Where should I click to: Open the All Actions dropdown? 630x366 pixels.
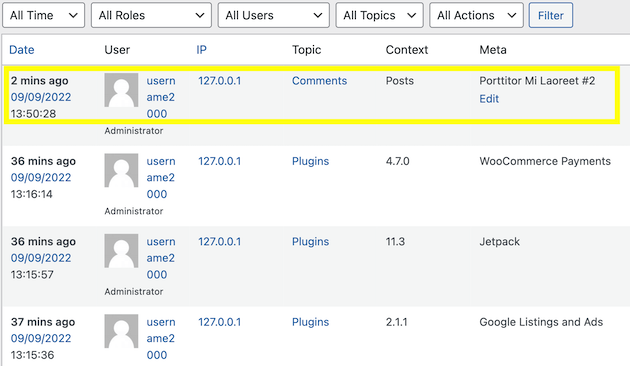476,15
